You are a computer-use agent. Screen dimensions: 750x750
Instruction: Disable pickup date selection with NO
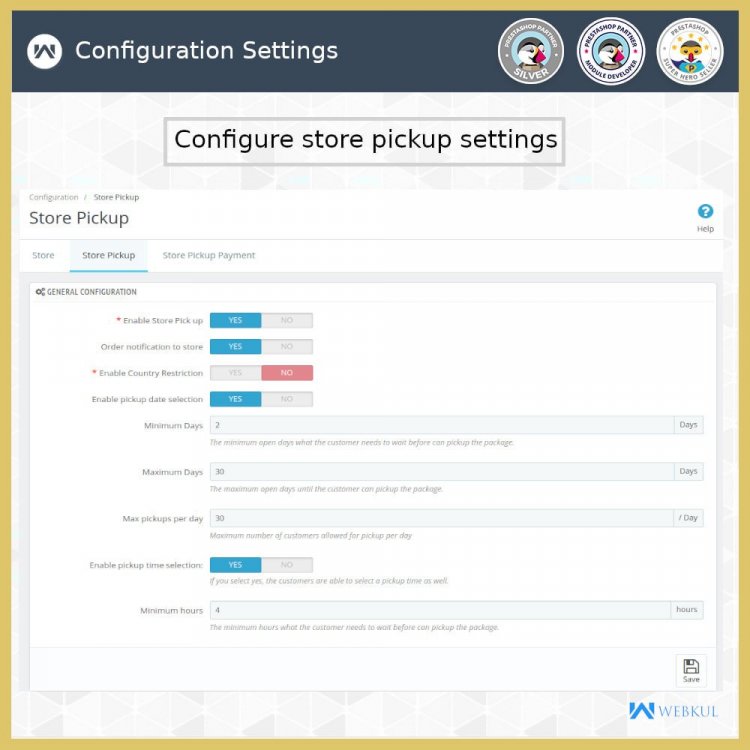[x=287, y=399]
